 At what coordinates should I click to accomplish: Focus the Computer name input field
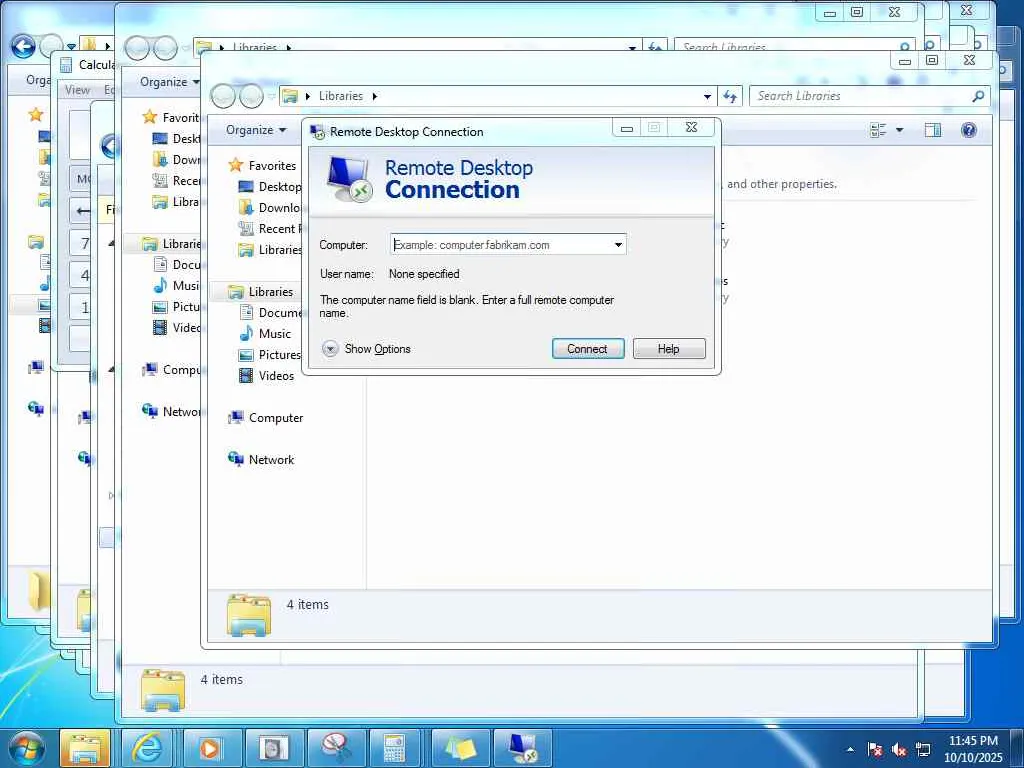pos(501,245)
